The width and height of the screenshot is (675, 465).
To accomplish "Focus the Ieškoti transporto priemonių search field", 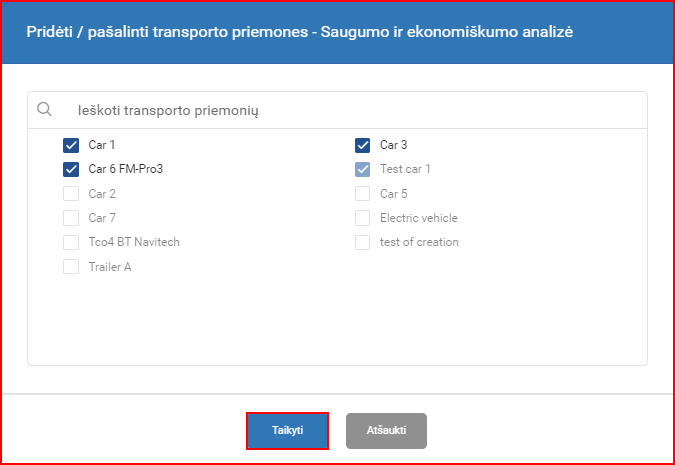I will coord(338,110).
